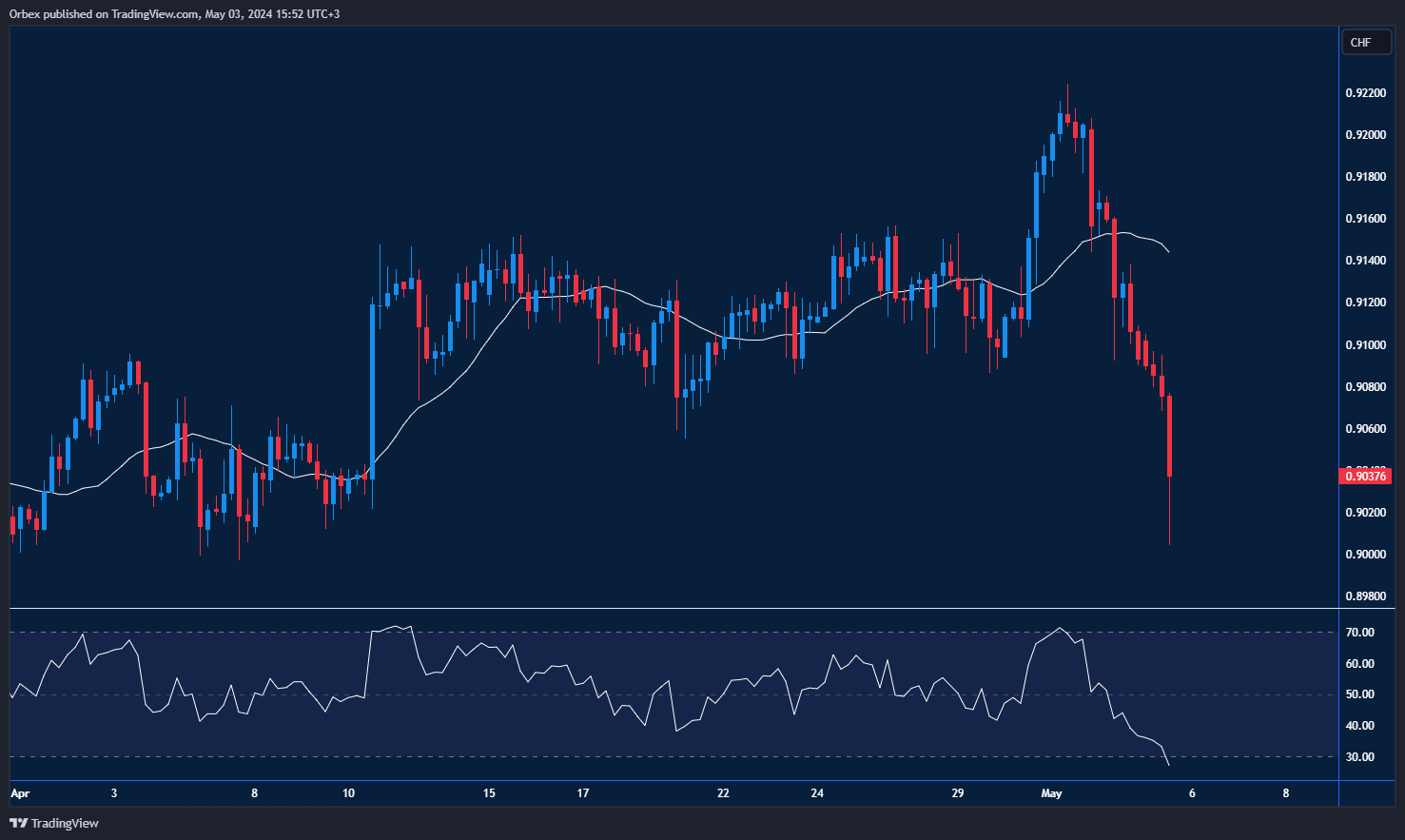Select the 0.91400 price level label
Image resolution: width=1405 pixels, height=840 pixels.
click(1366, 260)
